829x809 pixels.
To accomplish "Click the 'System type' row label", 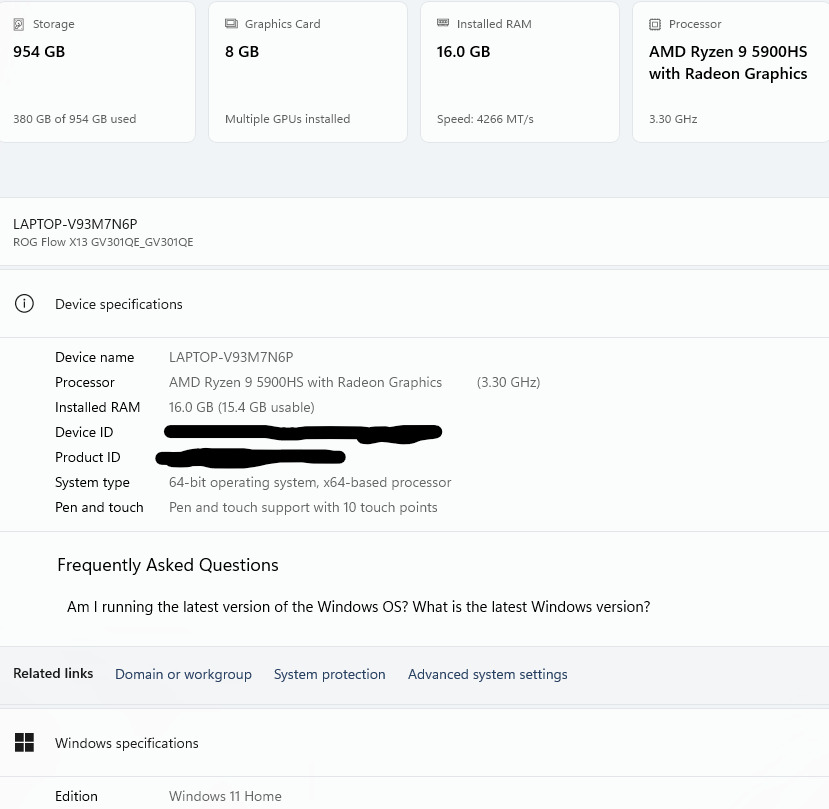I will pyautogui.click(x=92, y=482).
